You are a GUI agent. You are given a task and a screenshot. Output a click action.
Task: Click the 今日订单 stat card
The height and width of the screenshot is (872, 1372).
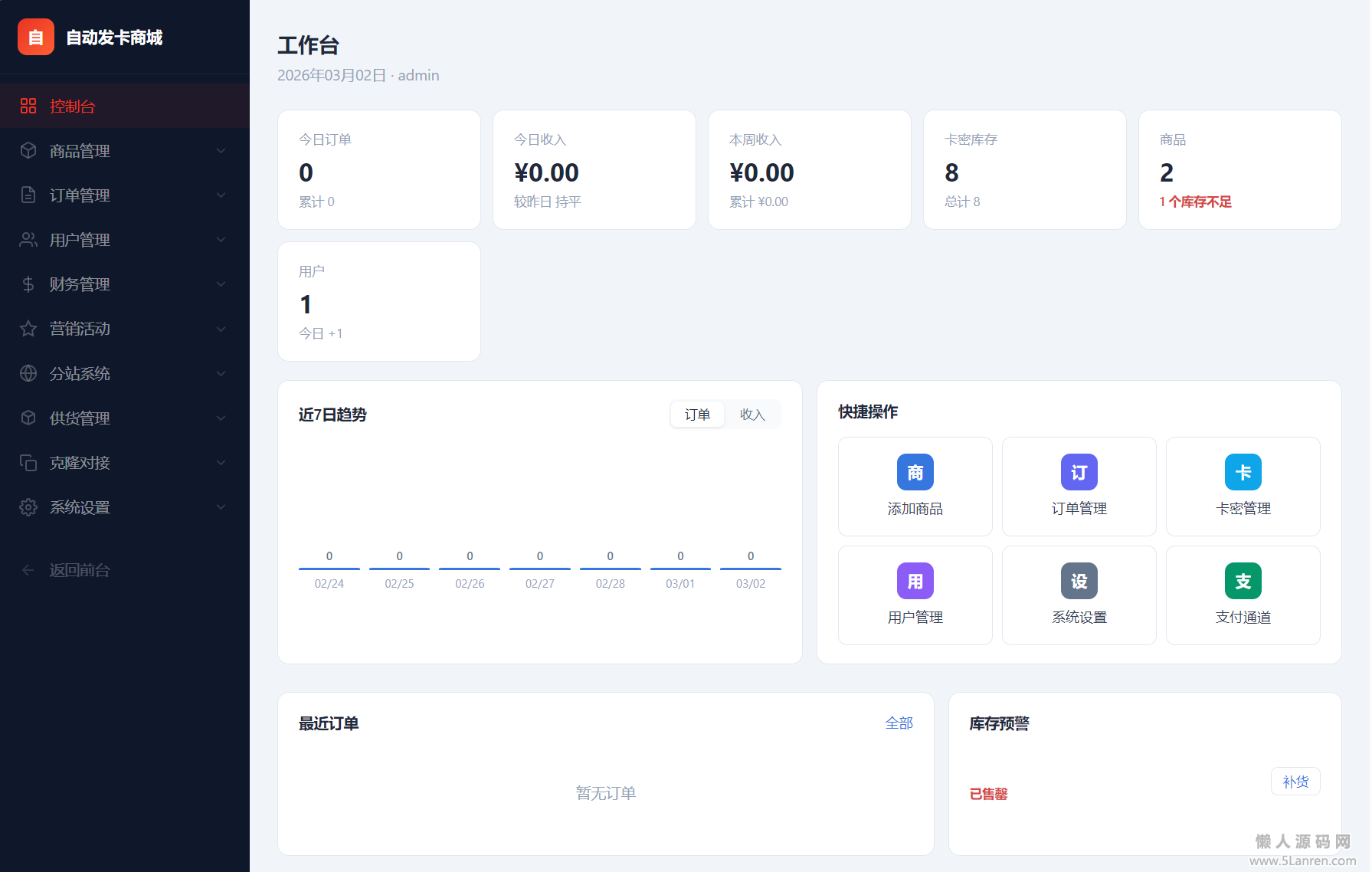pyautogui.click(x=379, y=169)
